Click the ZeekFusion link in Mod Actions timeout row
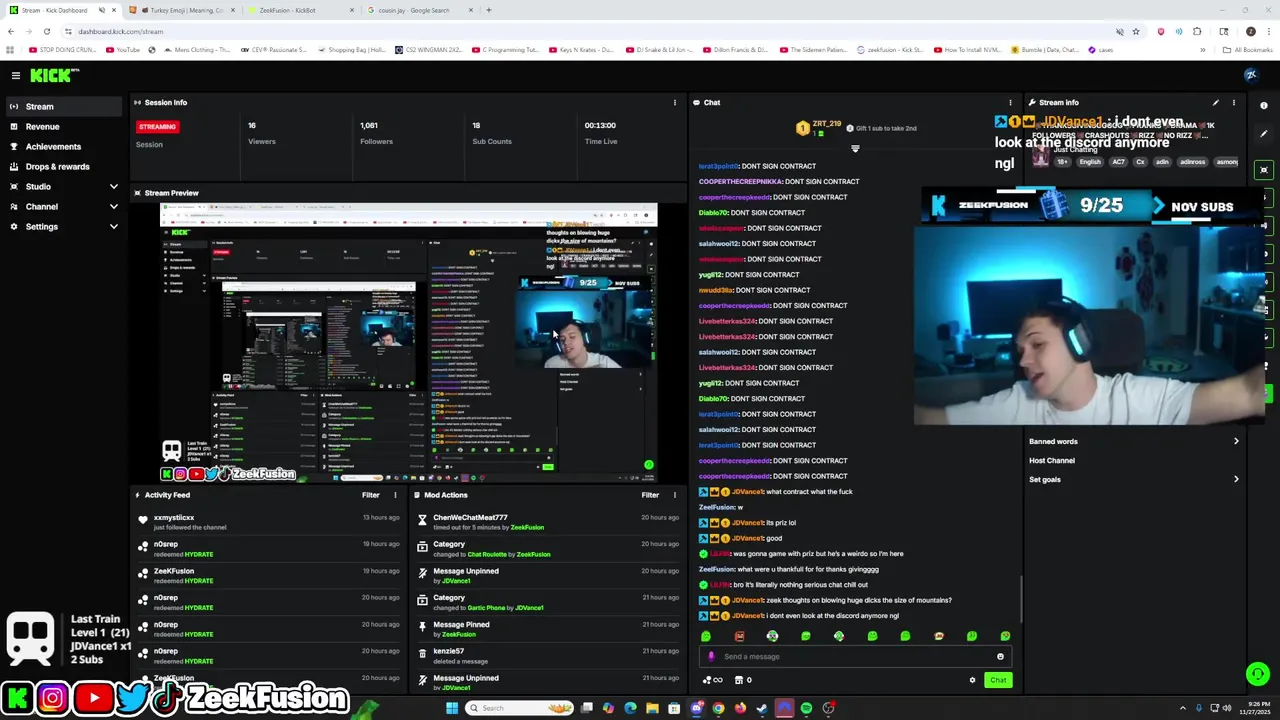 coord(527,528)
